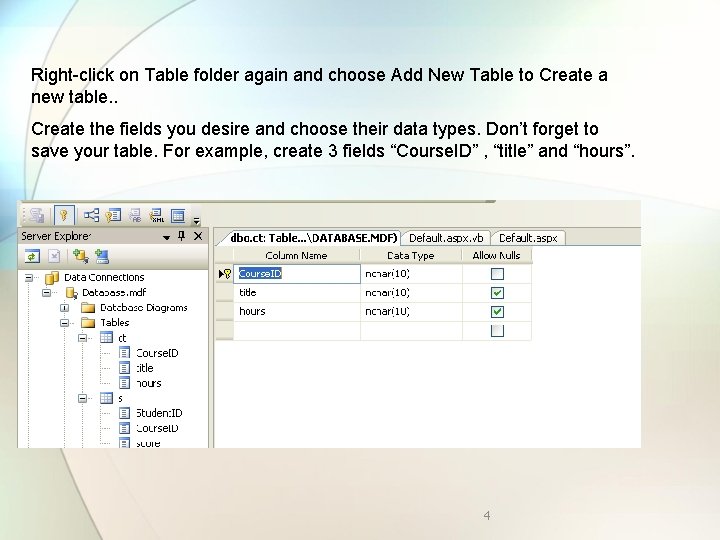Open the Server Explorer window position dropdown
This screenshot has height=540, width=720.
point(166,237)
